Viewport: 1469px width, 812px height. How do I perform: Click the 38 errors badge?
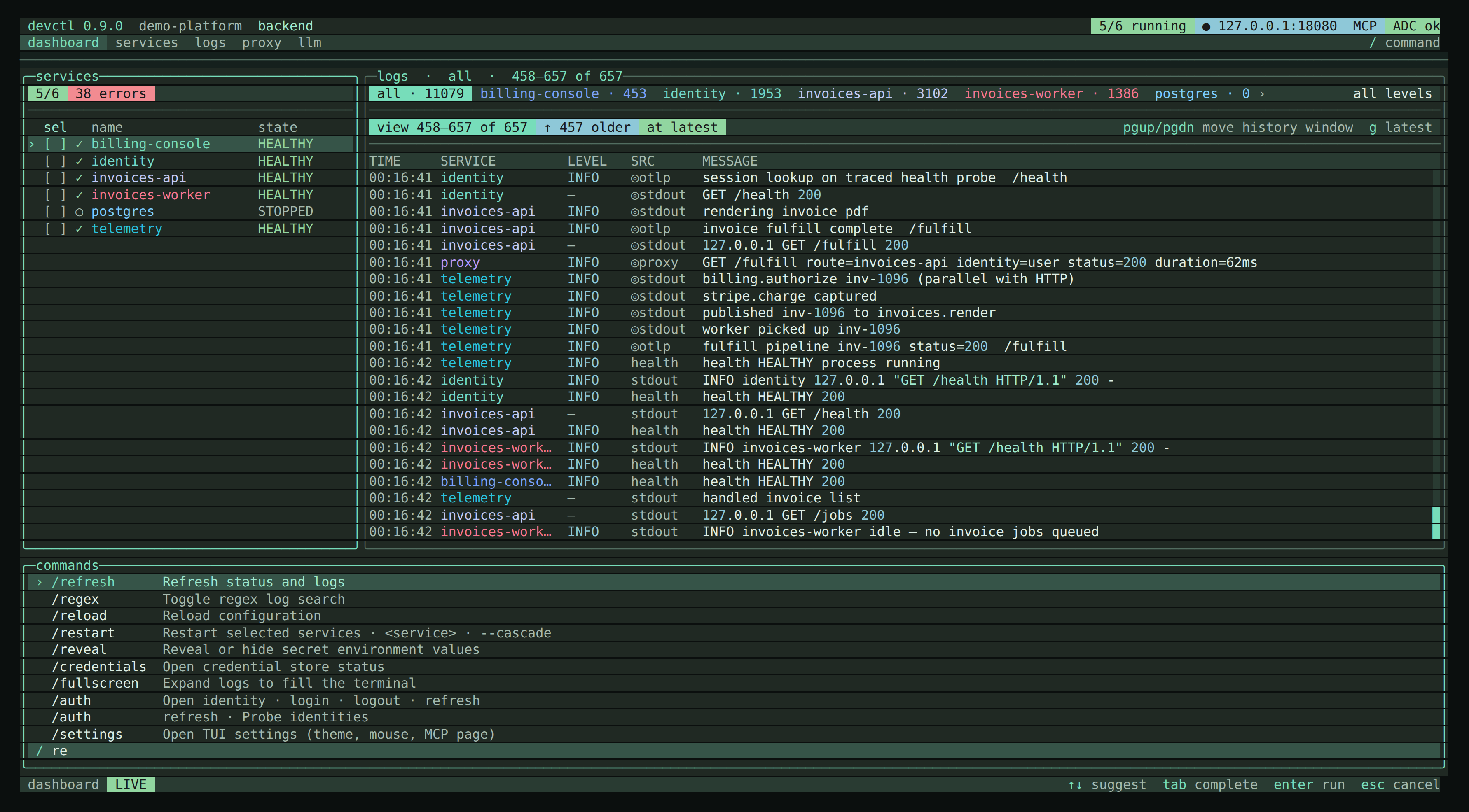[x=111, y=93]
